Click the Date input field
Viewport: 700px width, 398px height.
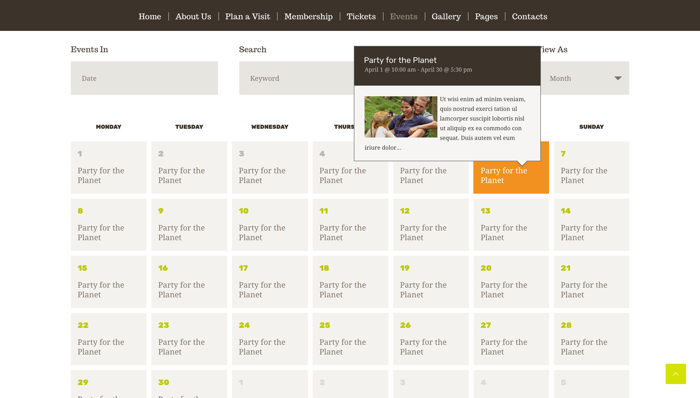click(144, 78)
